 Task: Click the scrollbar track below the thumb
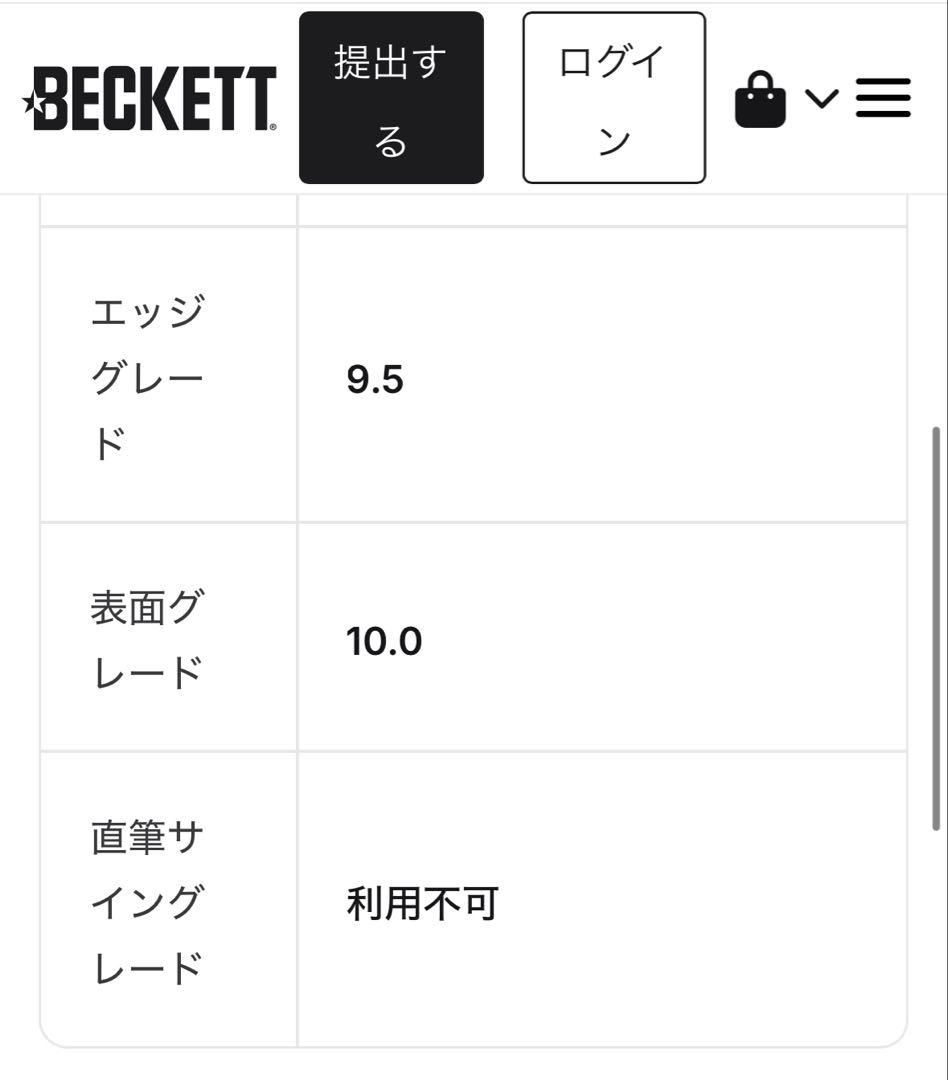[936, 950]
